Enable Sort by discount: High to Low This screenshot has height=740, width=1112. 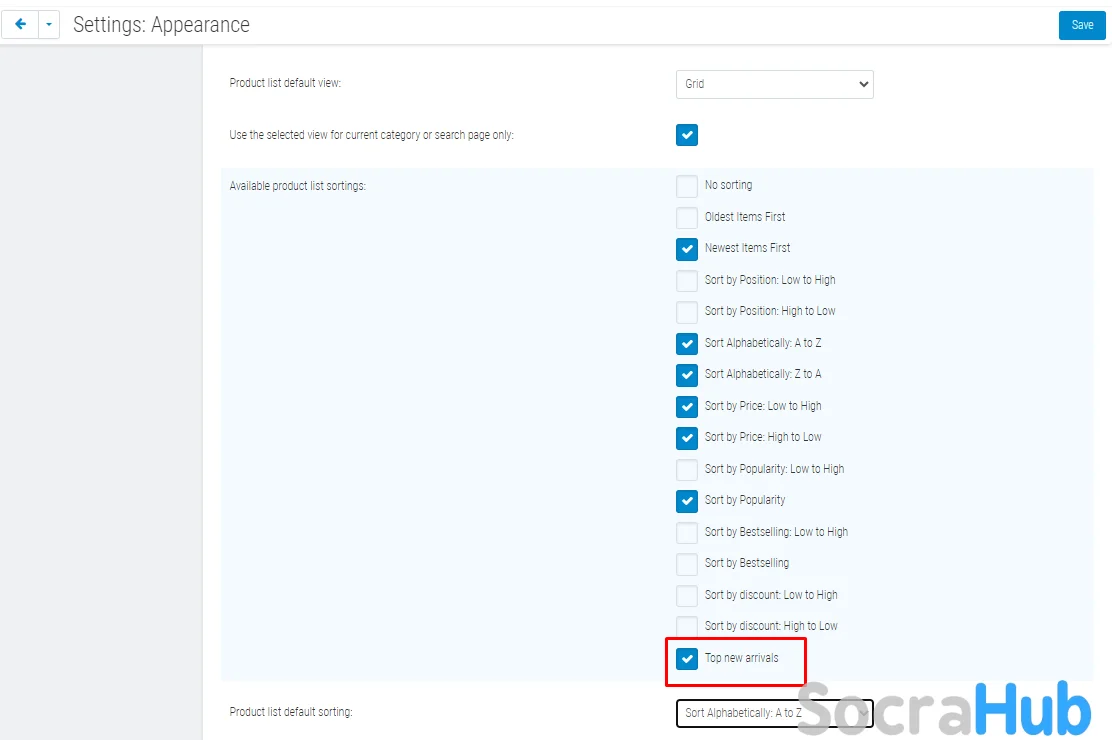click(687, 626)
